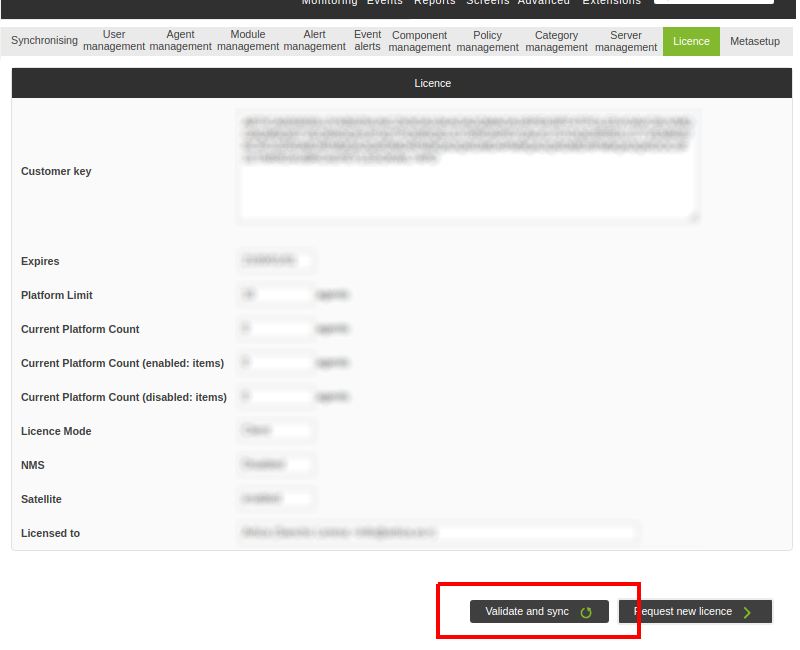Click the Licensed to field
The image size is (800, 650).
pos(438,533)
